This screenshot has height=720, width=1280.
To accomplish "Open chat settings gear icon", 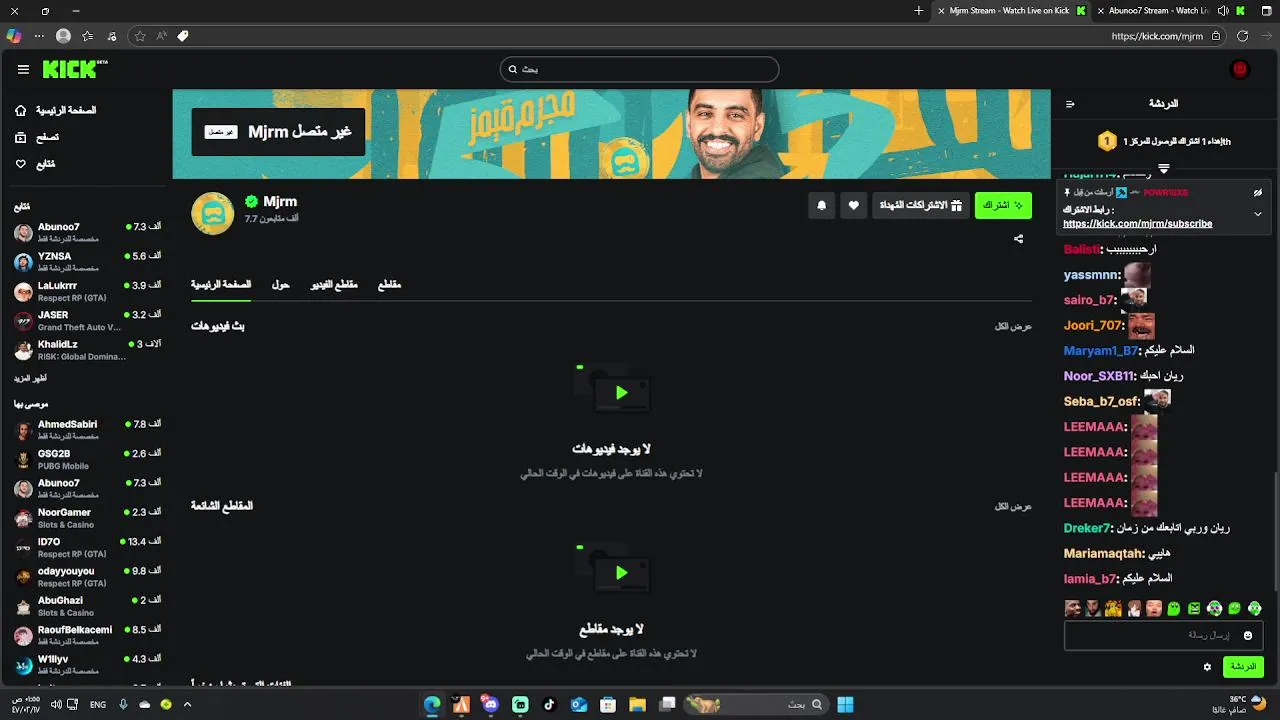I will 1207,667.
